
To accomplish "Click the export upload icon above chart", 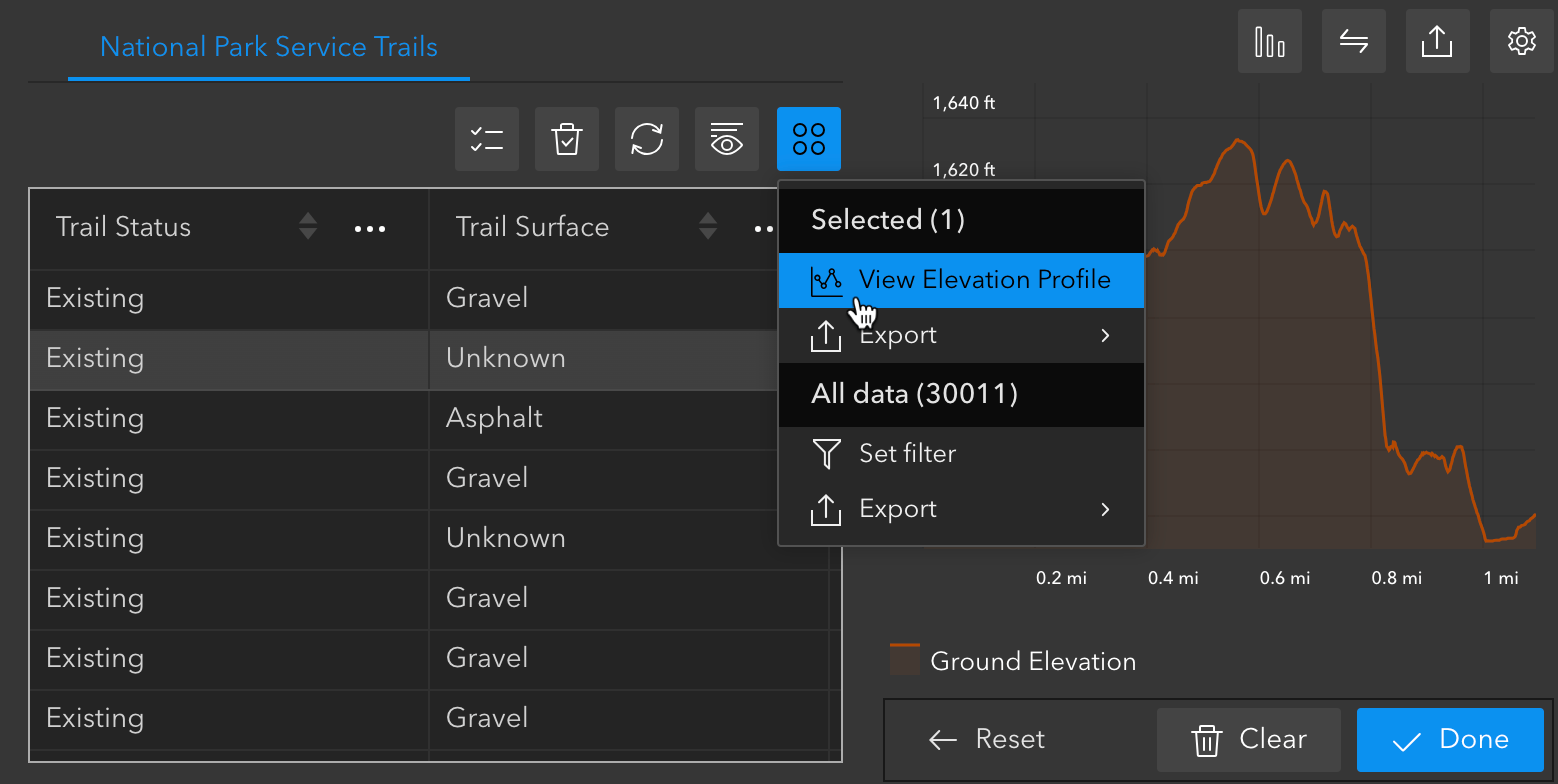I will pyautogui.click(x=1438, y=42).
